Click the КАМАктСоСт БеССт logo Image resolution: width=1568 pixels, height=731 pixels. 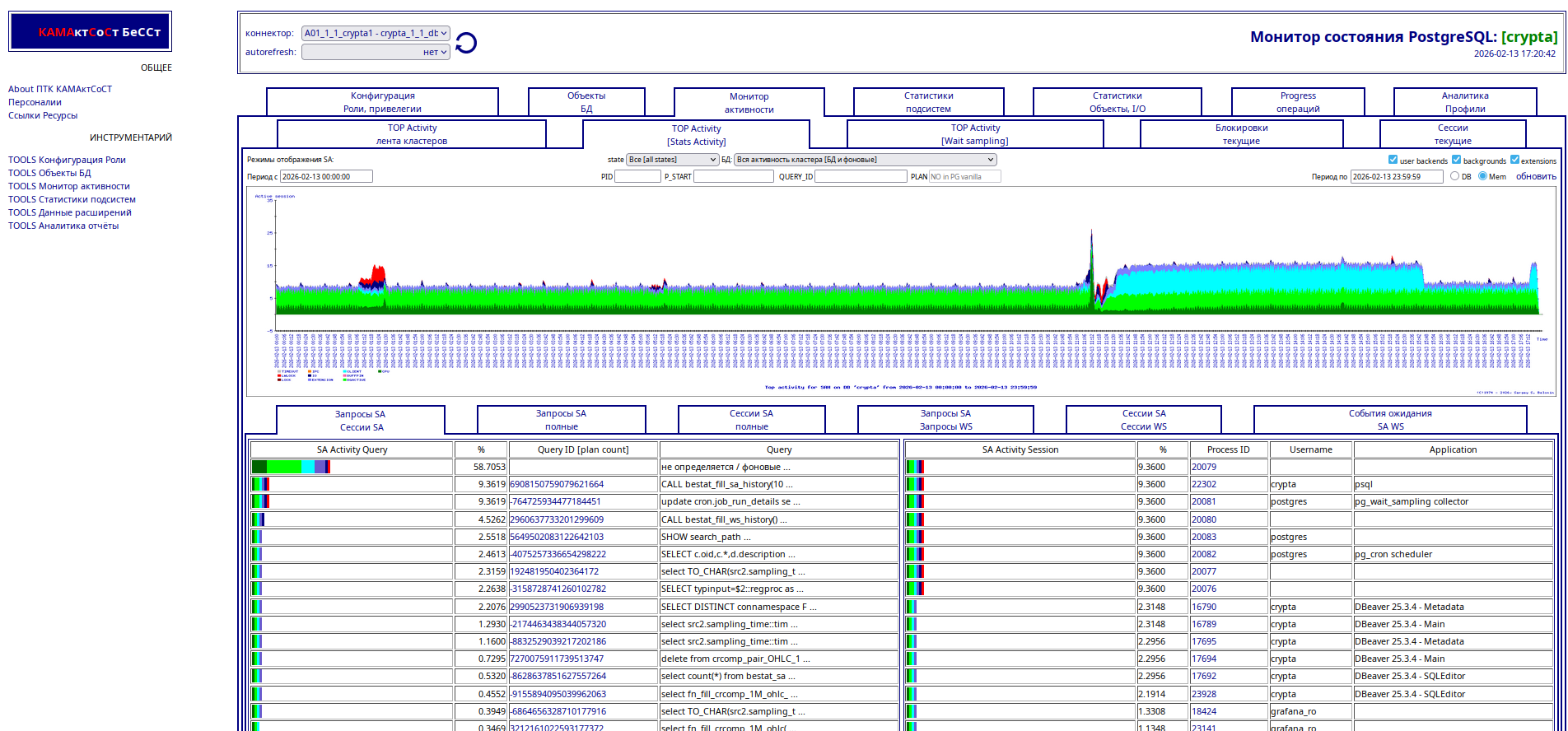coord(91,32)
